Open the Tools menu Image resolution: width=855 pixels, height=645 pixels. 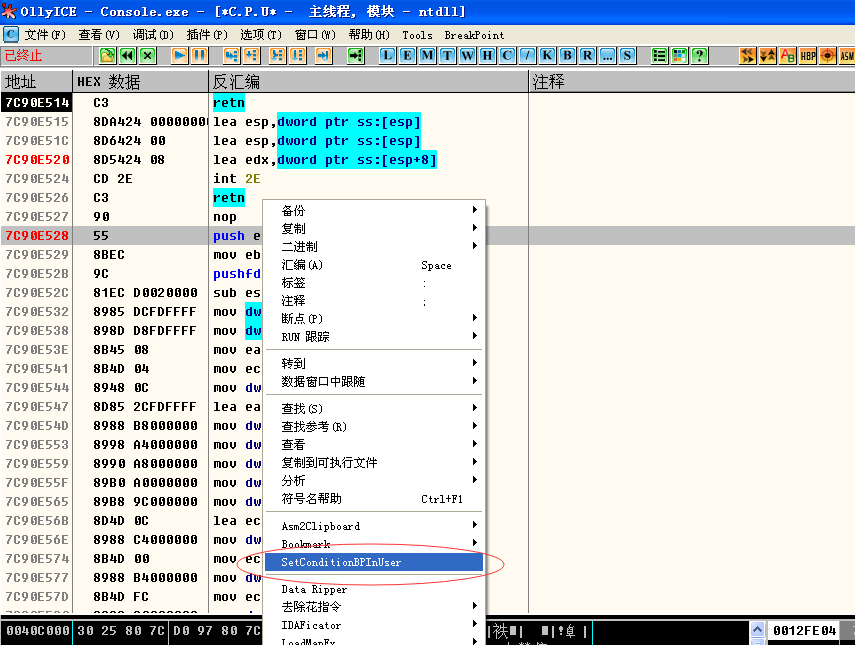click(x=417, y=35)
